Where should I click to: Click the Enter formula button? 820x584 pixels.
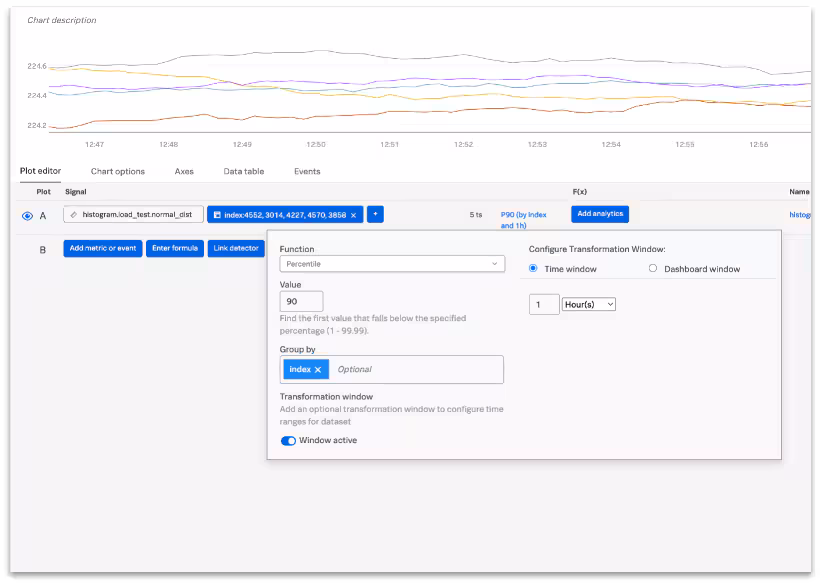(x=175, y=249)
